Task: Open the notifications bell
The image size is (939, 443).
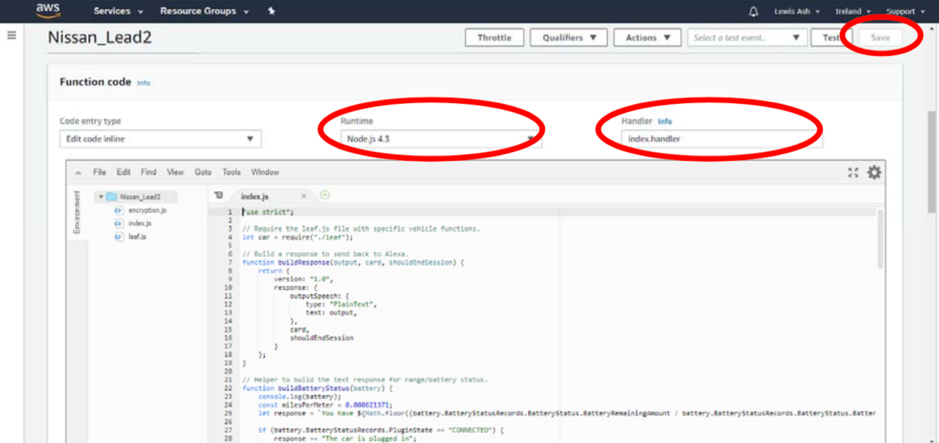Action: 754,11
